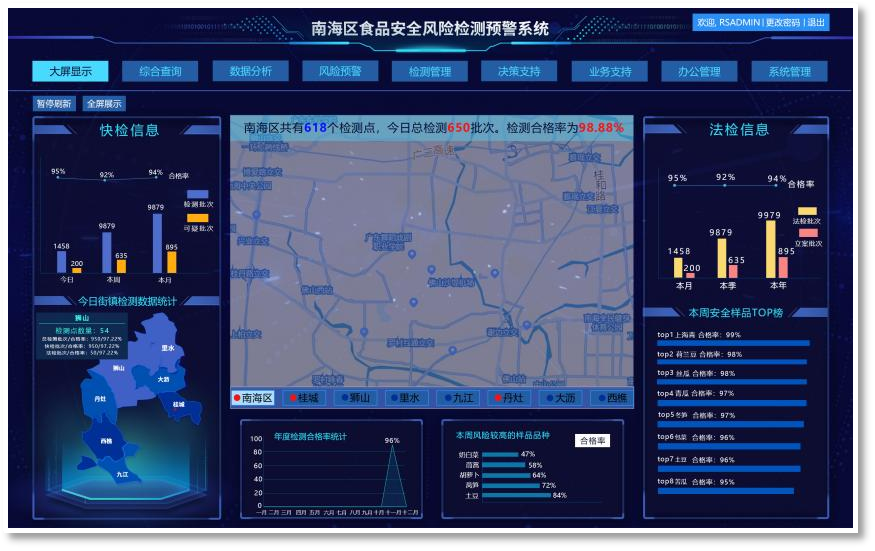Switch to the 风险预警 tab
Image resolution: width=875 pixels, height=551 pixels.
tap(340, 71)
